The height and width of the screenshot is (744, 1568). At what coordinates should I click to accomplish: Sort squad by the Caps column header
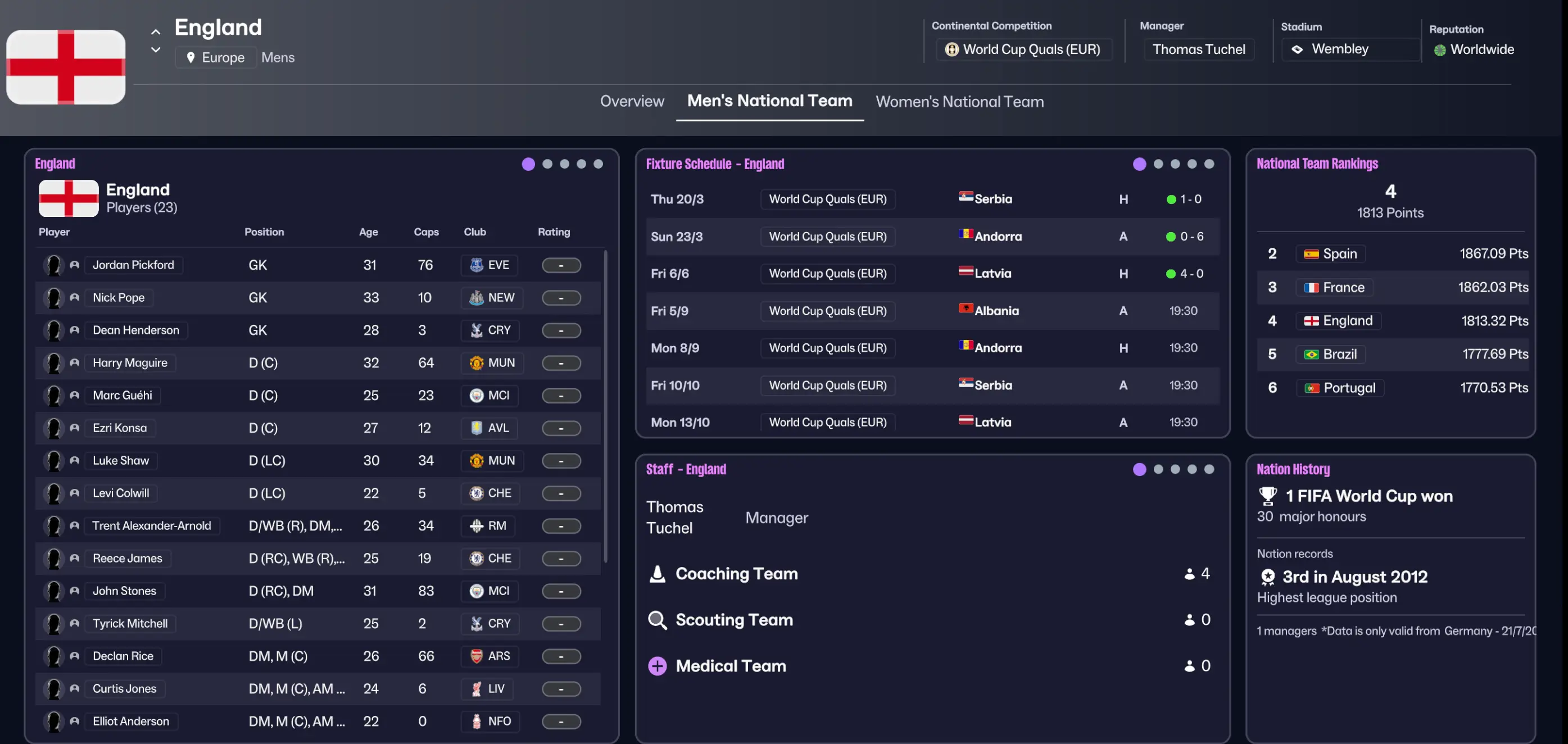[426, 232]
